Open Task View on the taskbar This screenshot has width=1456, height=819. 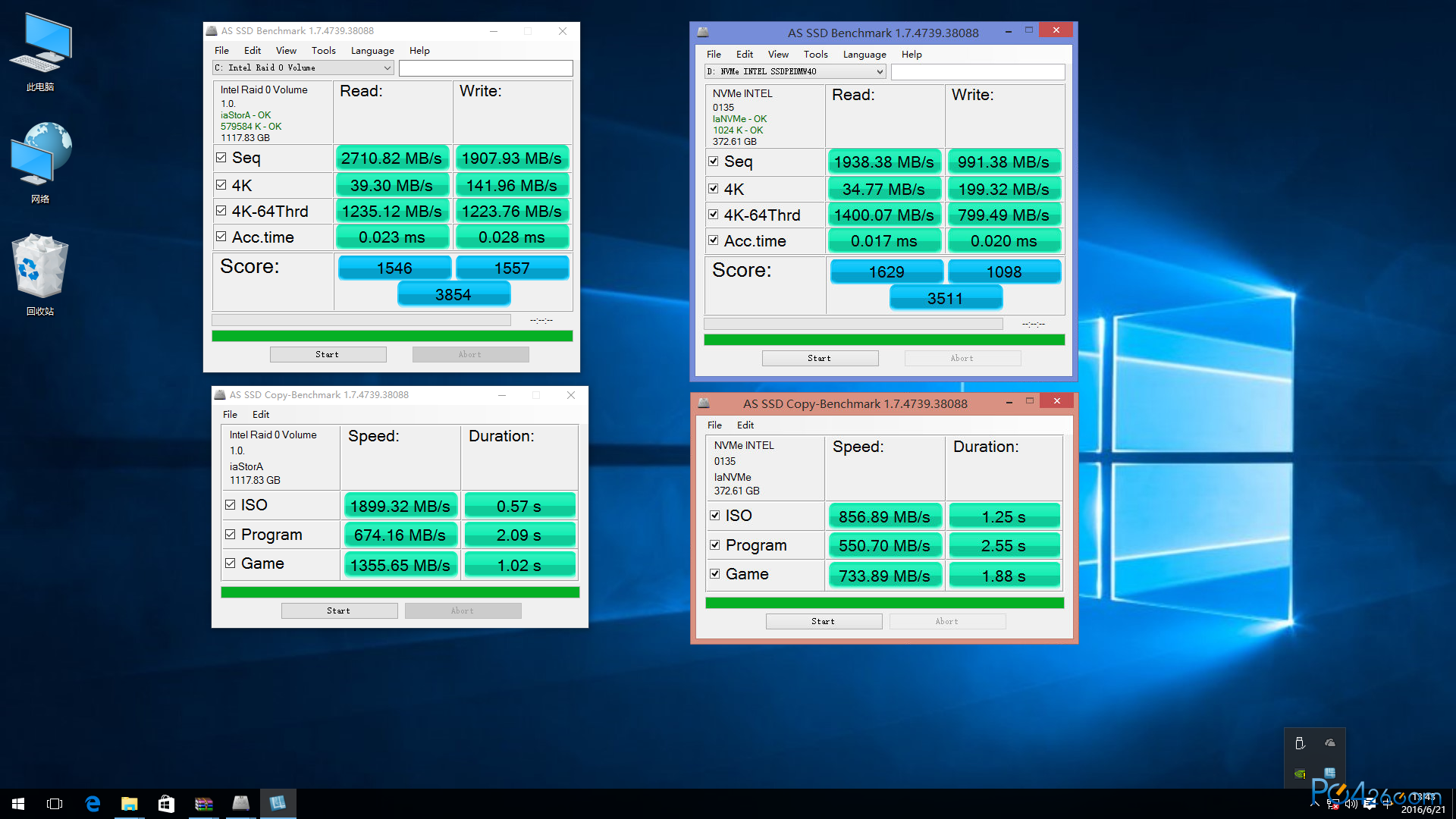click(55, 804)
